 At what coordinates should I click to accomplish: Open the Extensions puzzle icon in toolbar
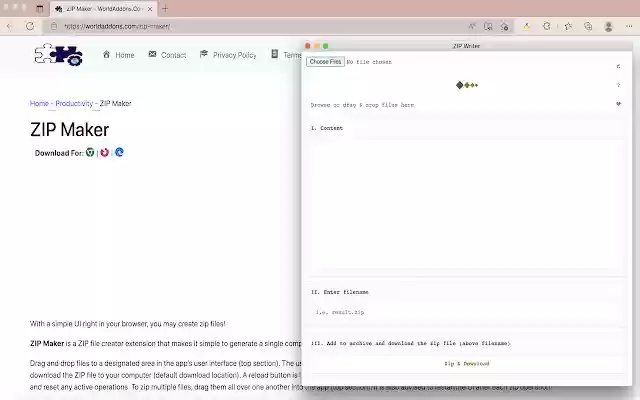547,27
